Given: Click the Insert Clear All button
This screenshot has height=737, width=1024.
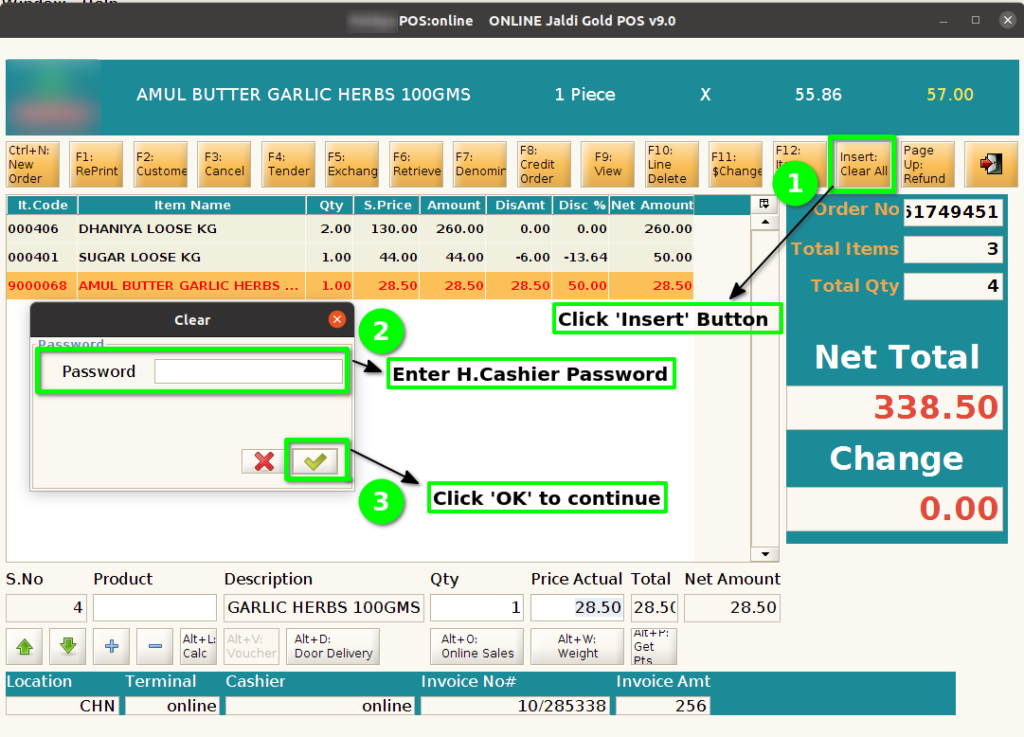Looking at the screenshot, I should [x=863, y=164].
